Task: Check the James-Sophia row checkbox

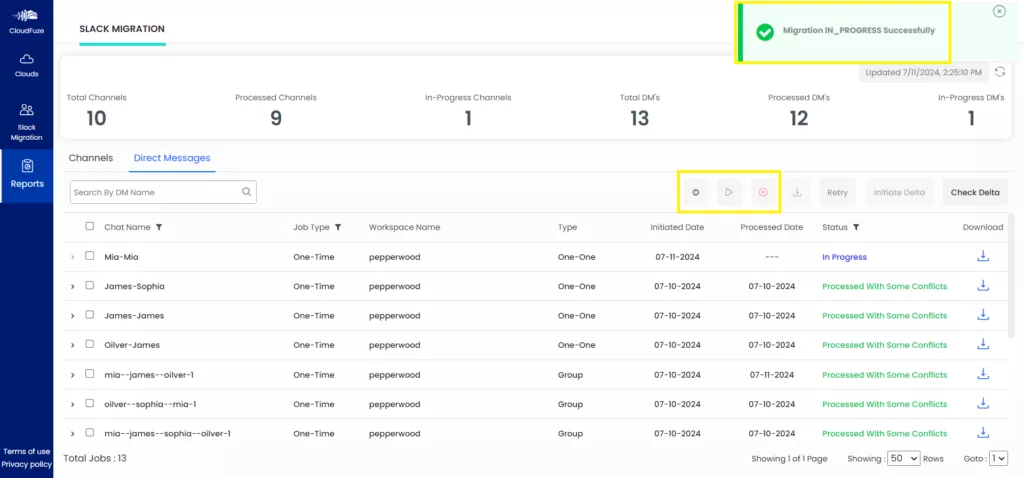Action: (x=89, y=285)
